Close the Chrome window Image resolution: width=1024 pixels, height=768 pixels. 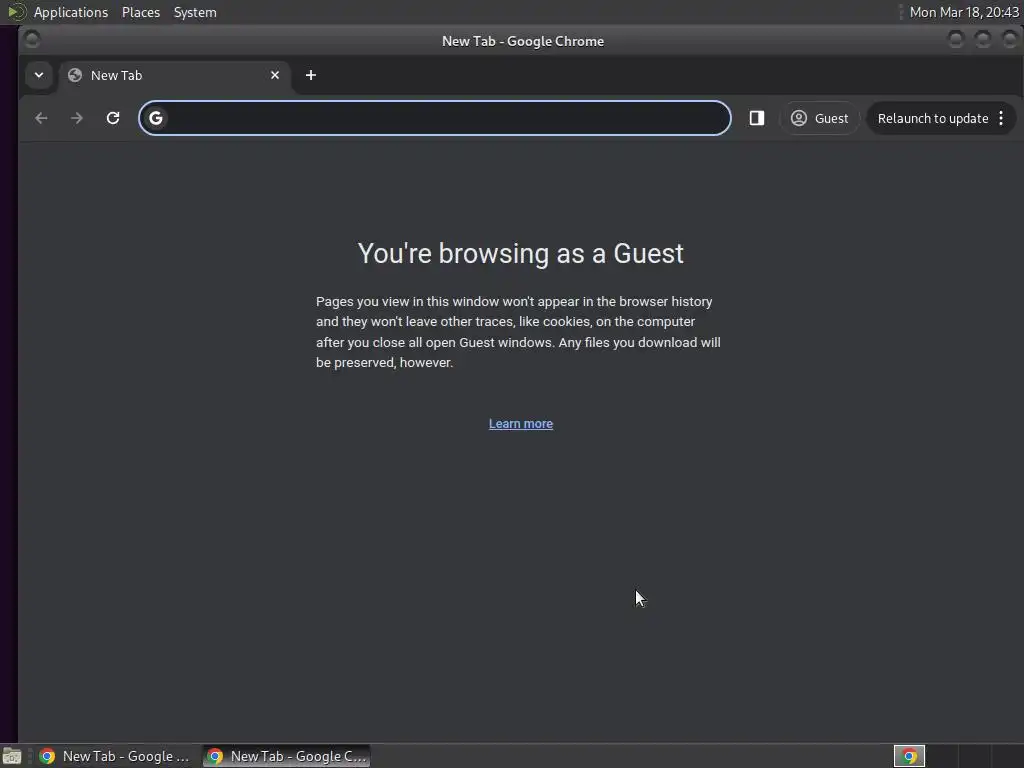[x=1010, y=40]
